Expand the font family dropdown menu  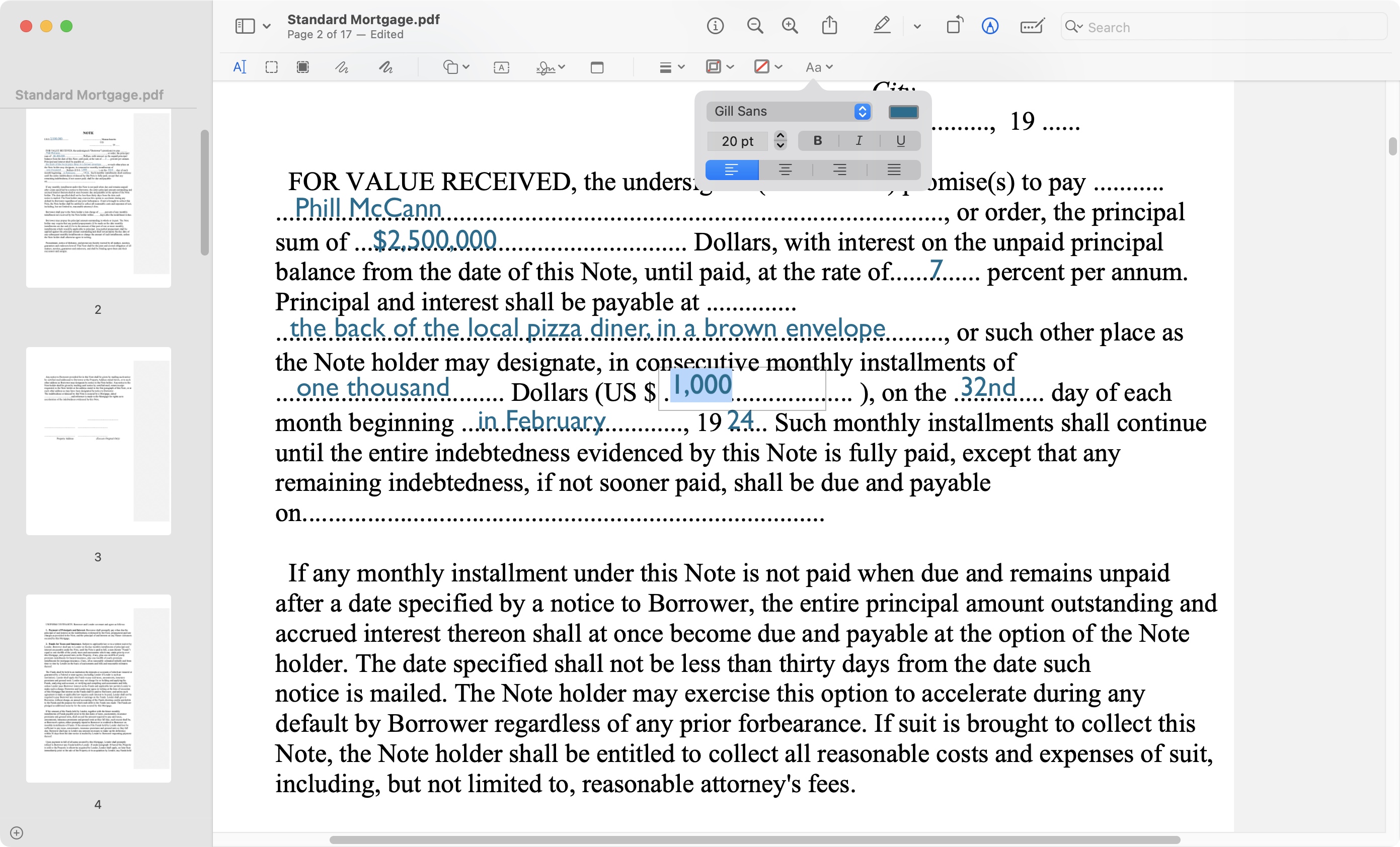point(861,111)
